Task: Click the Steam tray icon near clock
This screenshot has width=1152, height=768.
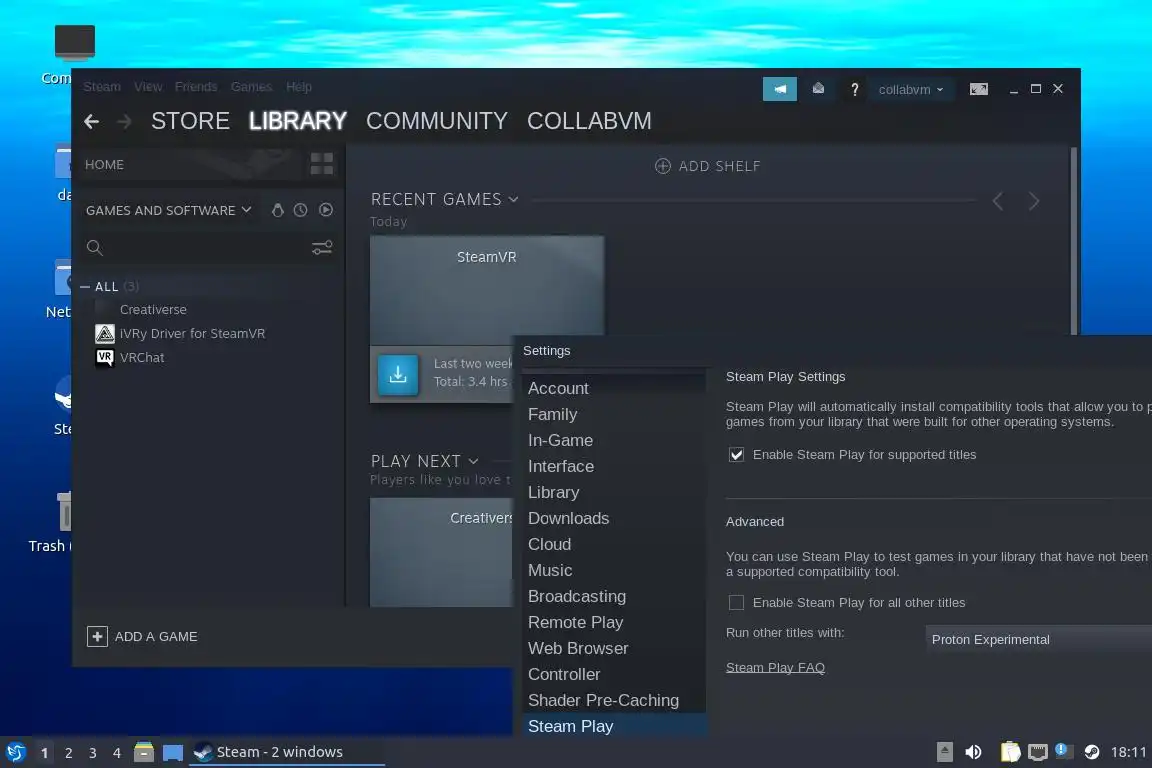Action: pos(1092,752)
